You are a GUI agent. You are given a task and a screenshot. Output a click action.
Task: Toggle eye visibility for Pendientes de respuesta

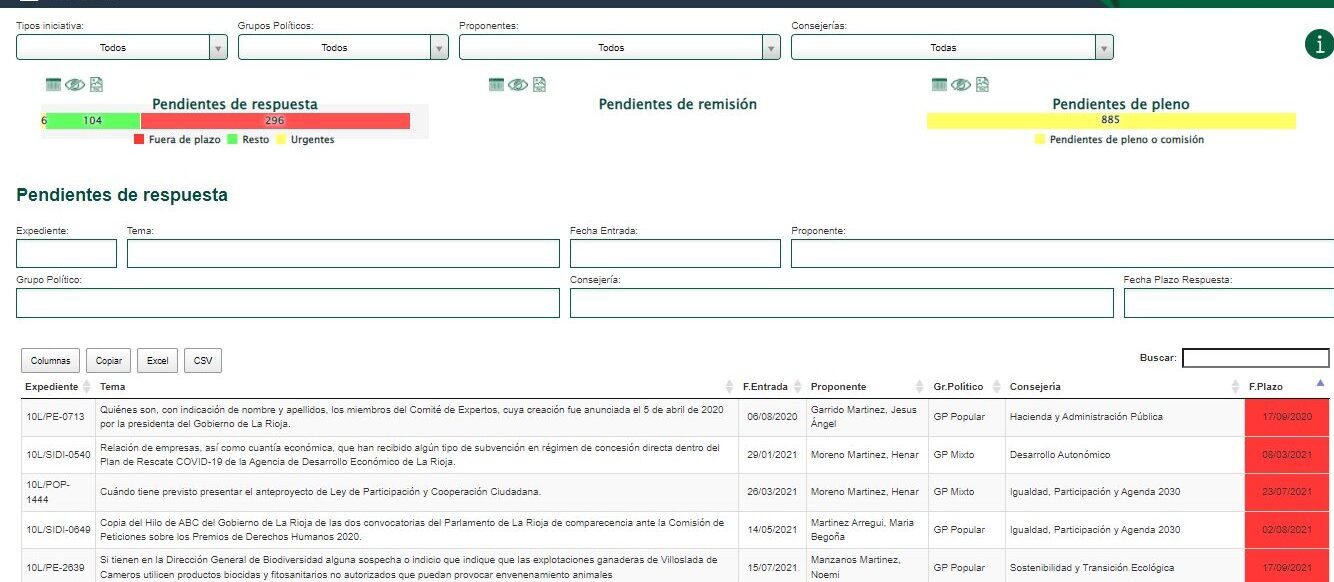coord(75,85)
